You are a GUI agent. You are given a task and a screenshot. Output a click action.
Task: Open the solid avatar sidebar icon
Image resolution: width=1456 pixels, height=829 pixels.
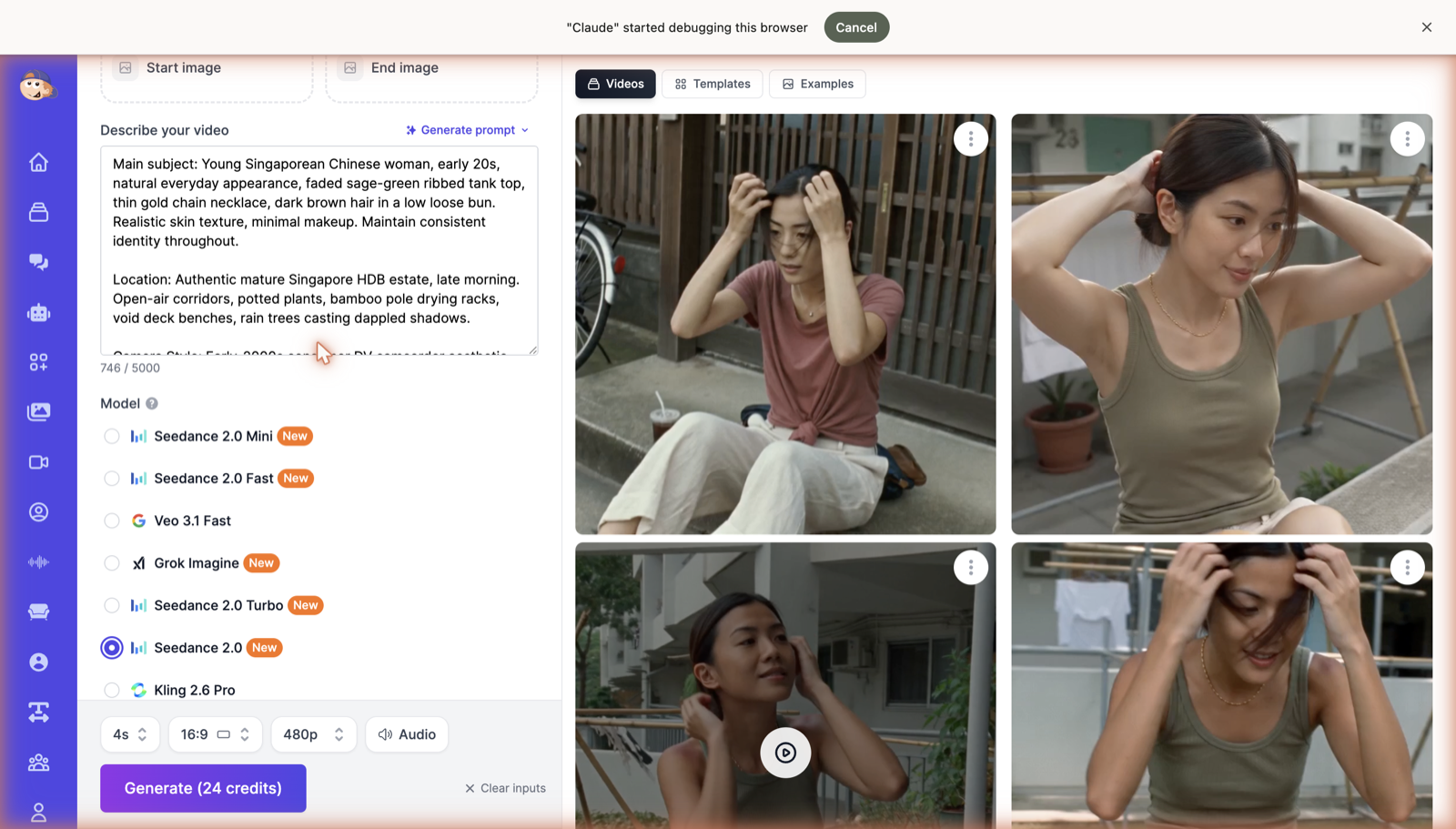coord(38,662)
